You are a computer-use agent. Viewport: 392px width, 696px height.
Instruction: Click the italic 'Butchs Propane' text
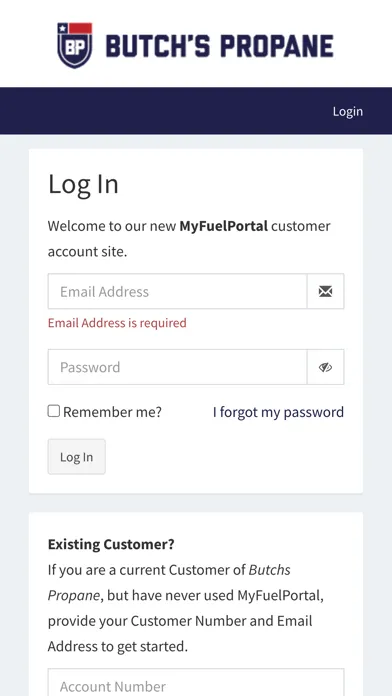coord(169,582)
